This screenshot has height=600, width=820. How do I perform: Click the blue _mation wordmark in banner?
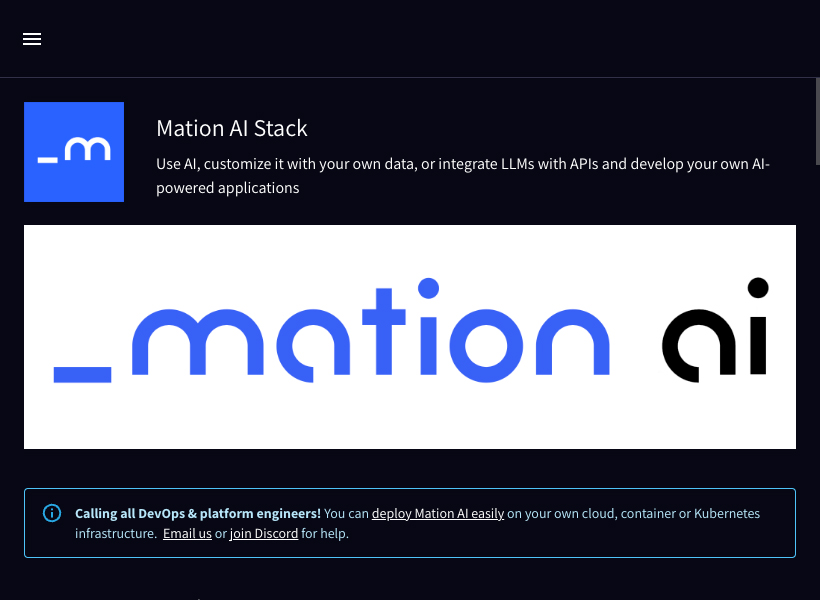[332, 331]
